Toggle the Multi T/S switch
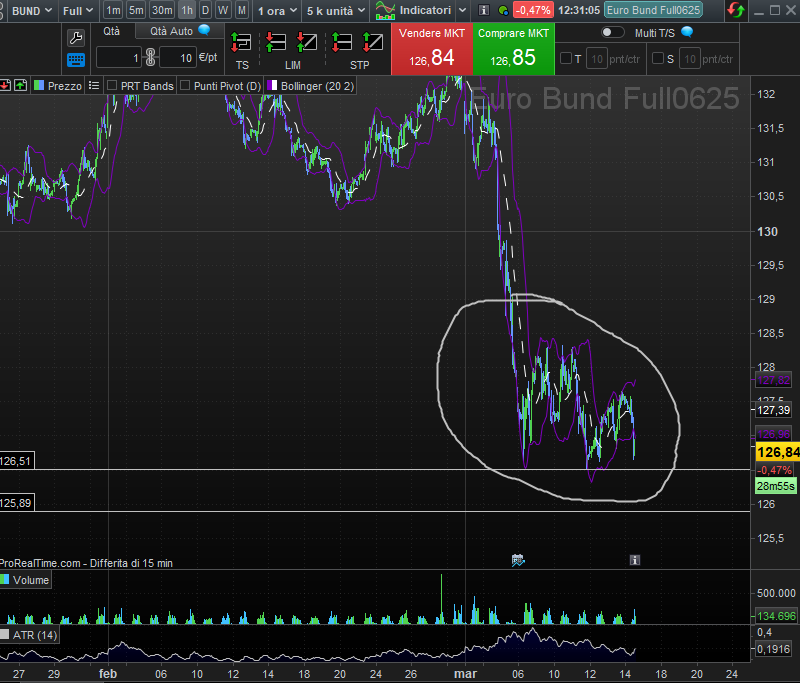 612,33
